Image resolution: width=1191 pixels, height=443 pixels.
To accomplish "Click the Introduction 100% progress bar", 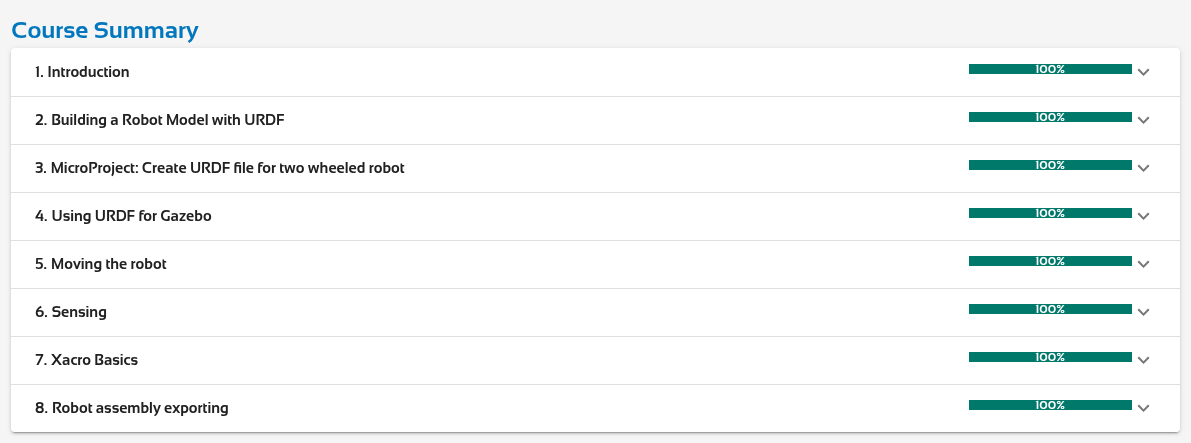I will point(1050,69).
